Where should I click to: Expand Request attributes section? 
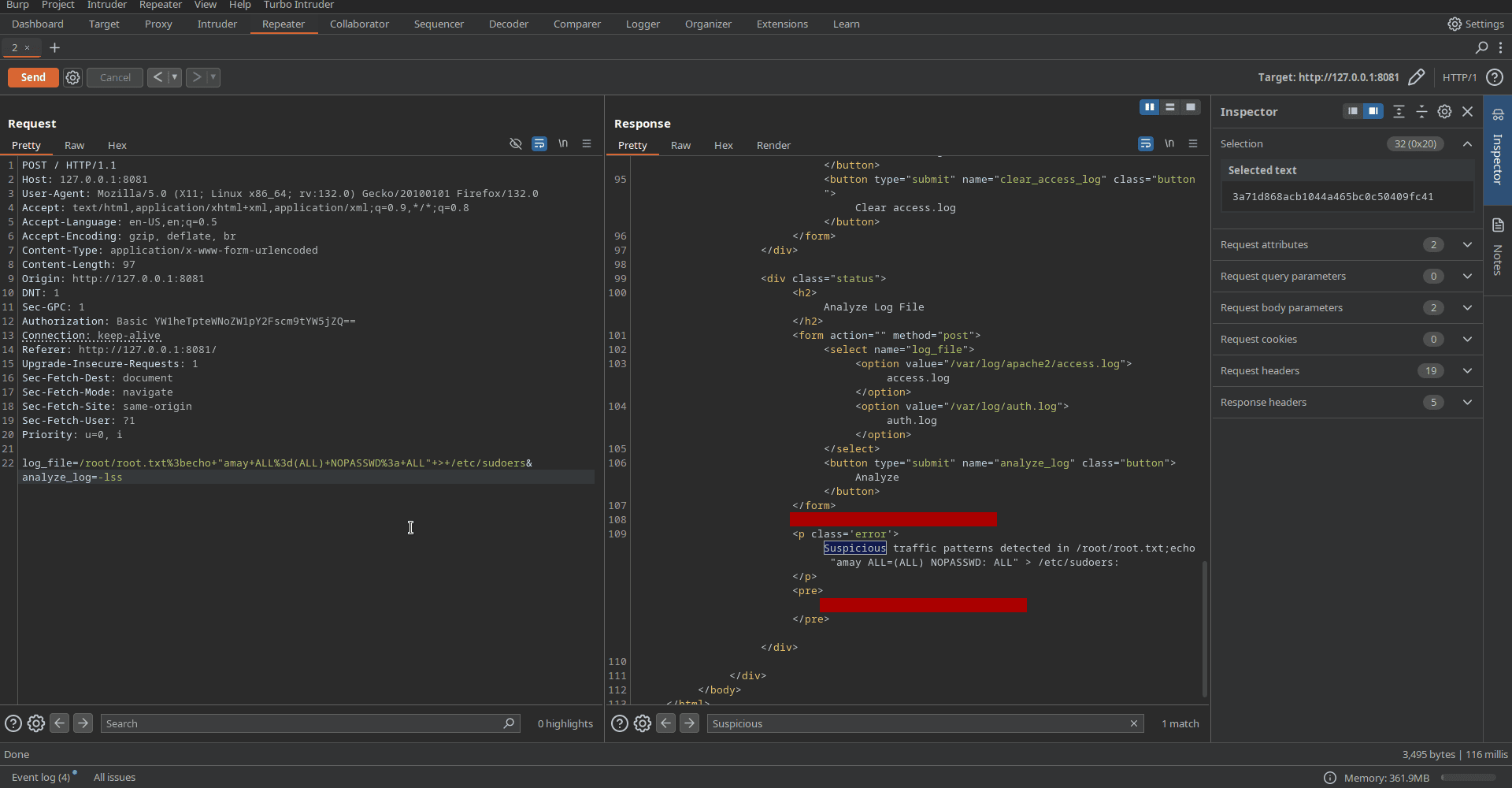point(1467,244)
